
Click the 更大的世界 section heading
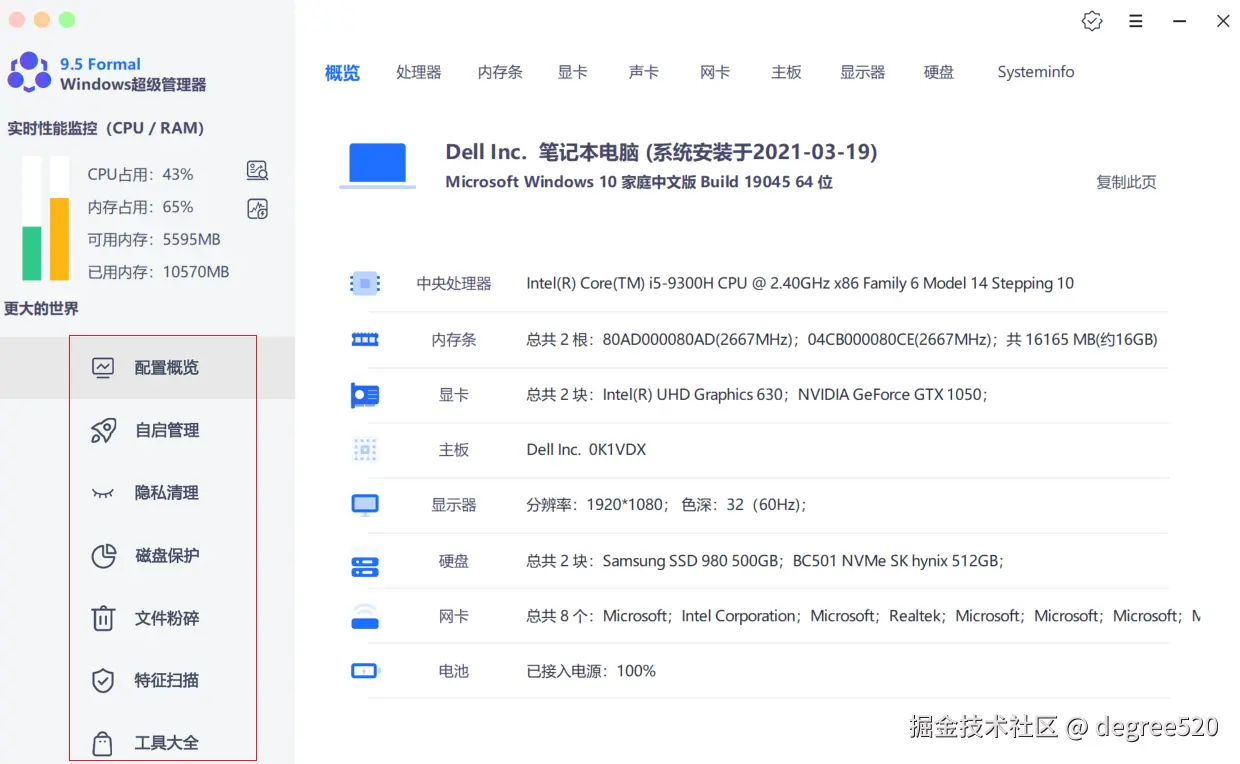[x=41, y=309]
